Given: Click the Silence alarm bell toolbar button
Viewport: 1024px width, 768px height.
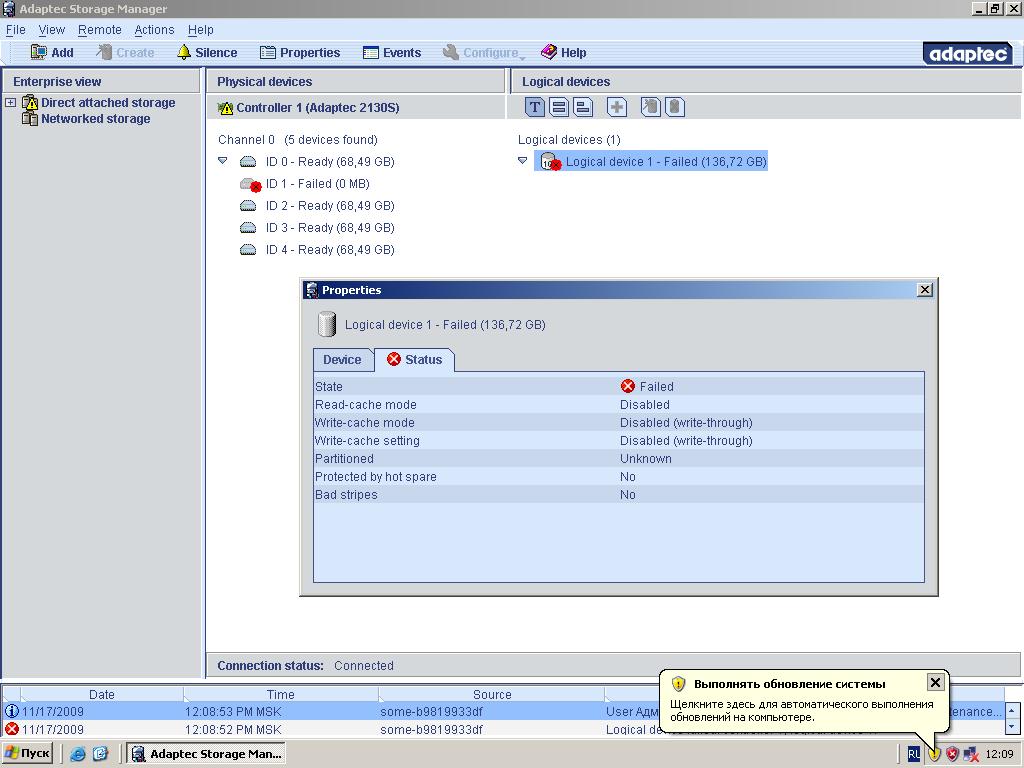Looking at the screenshot, I should pos(207,53).
